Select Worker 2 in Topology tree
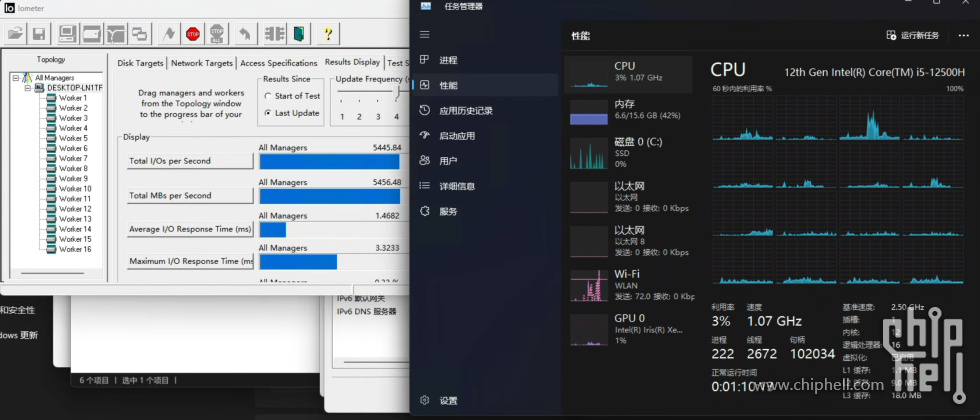This screenshot has height=420, width=980. 73,108
